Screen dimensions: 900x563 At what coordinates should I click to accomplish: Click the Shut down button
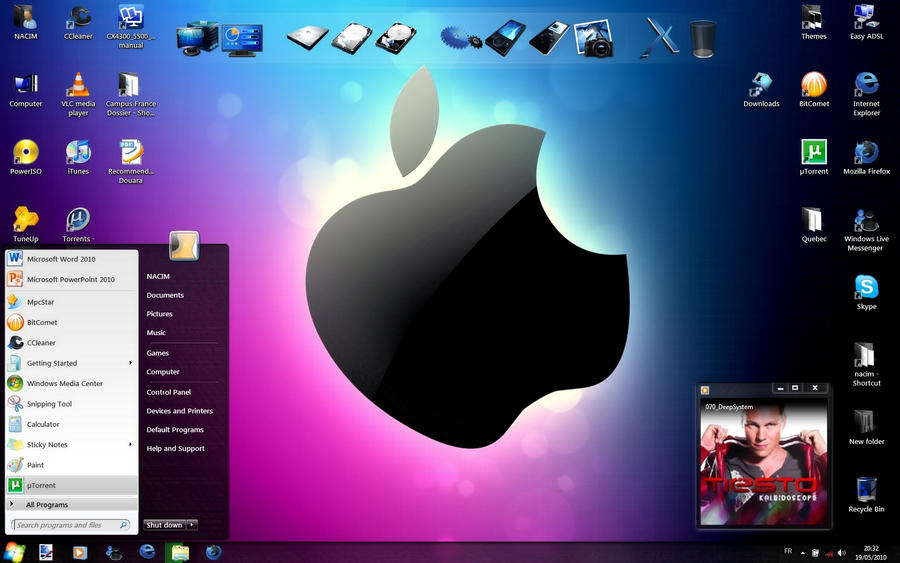point(165,525)
